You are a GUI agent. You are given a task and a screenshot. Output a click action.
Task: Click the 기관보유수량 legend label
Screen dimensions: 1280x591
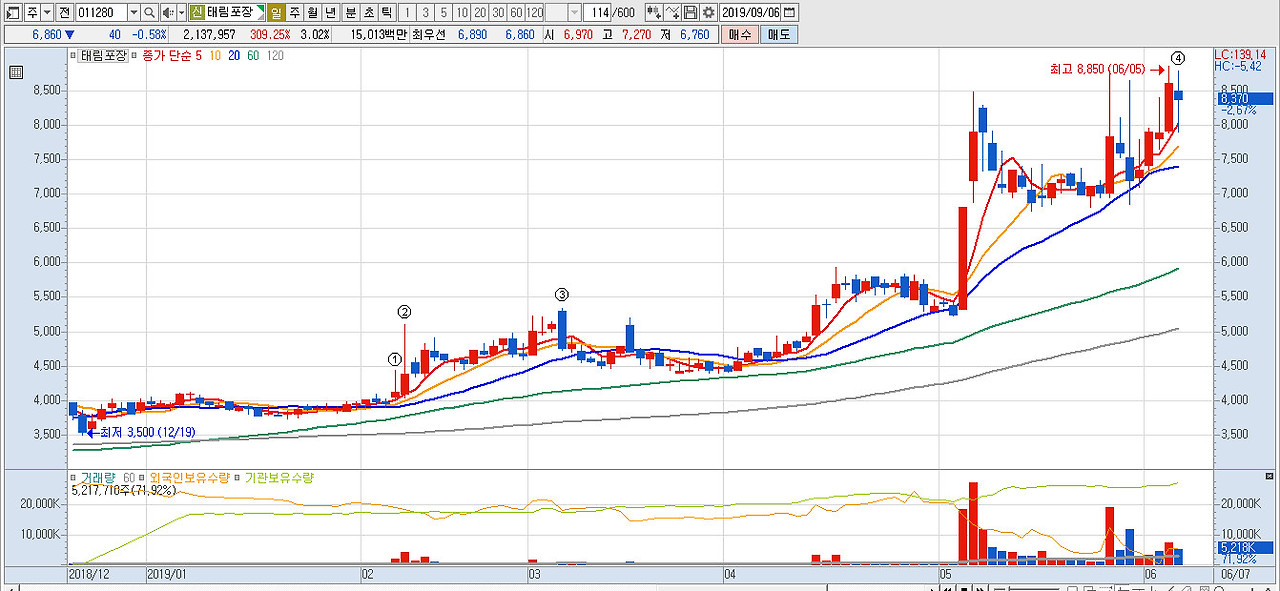[279, 478]
